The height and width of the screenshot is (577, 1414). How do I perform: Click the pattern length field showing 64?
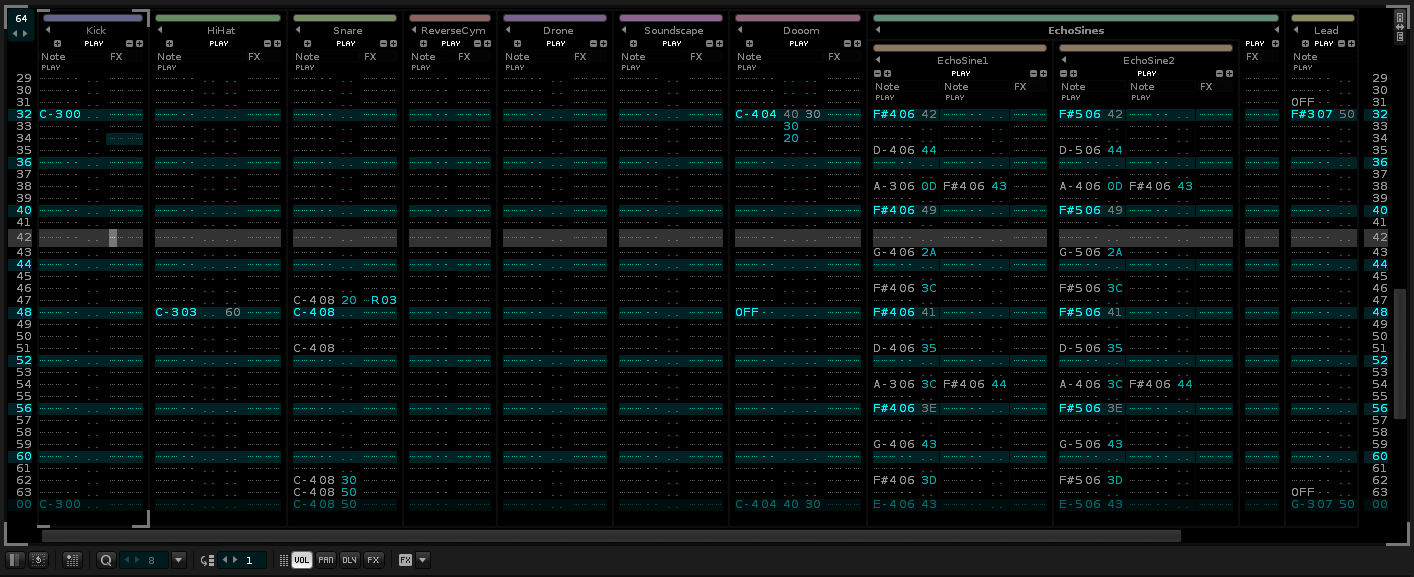(21, 18)
